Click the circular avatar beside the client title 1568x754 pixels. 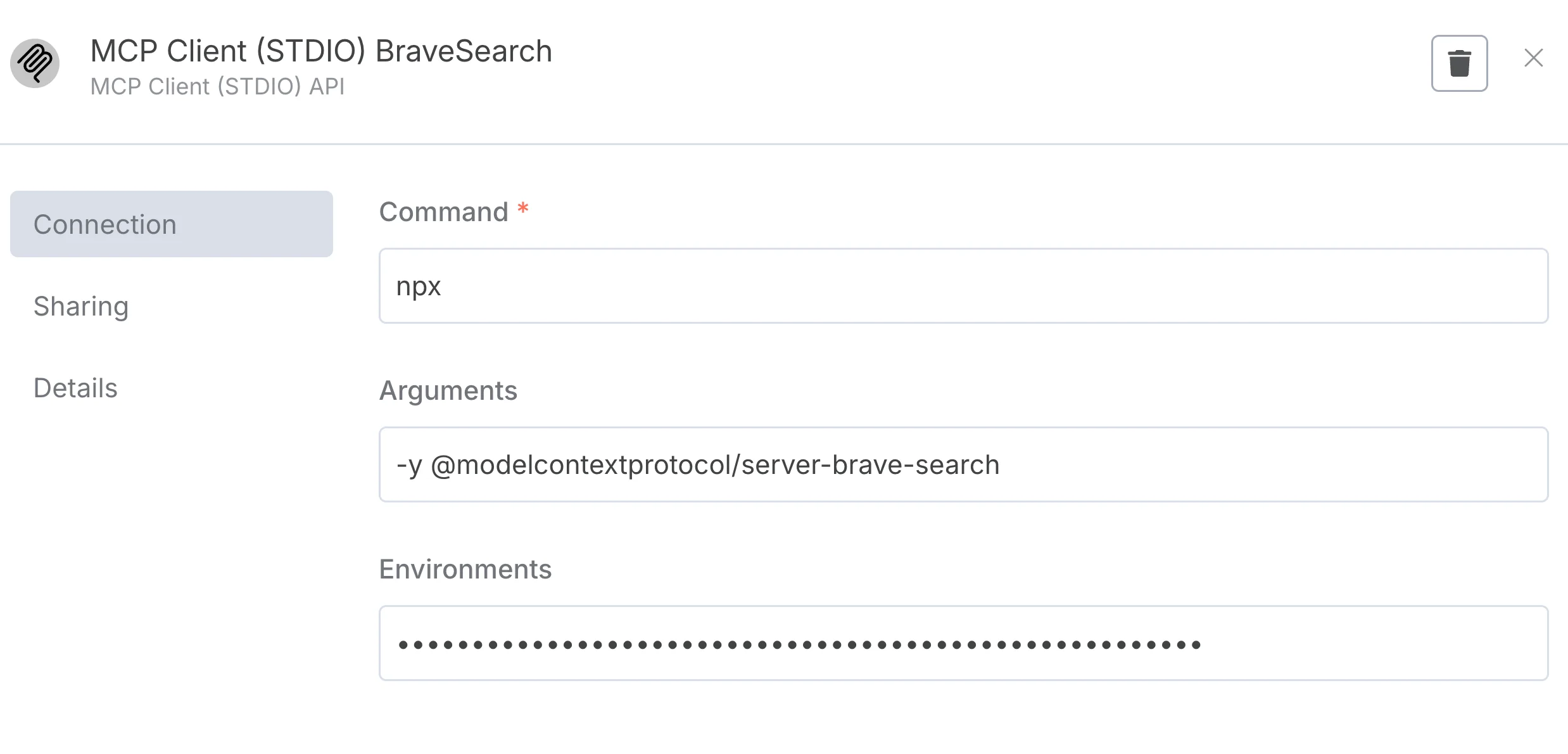click(36, 63)
